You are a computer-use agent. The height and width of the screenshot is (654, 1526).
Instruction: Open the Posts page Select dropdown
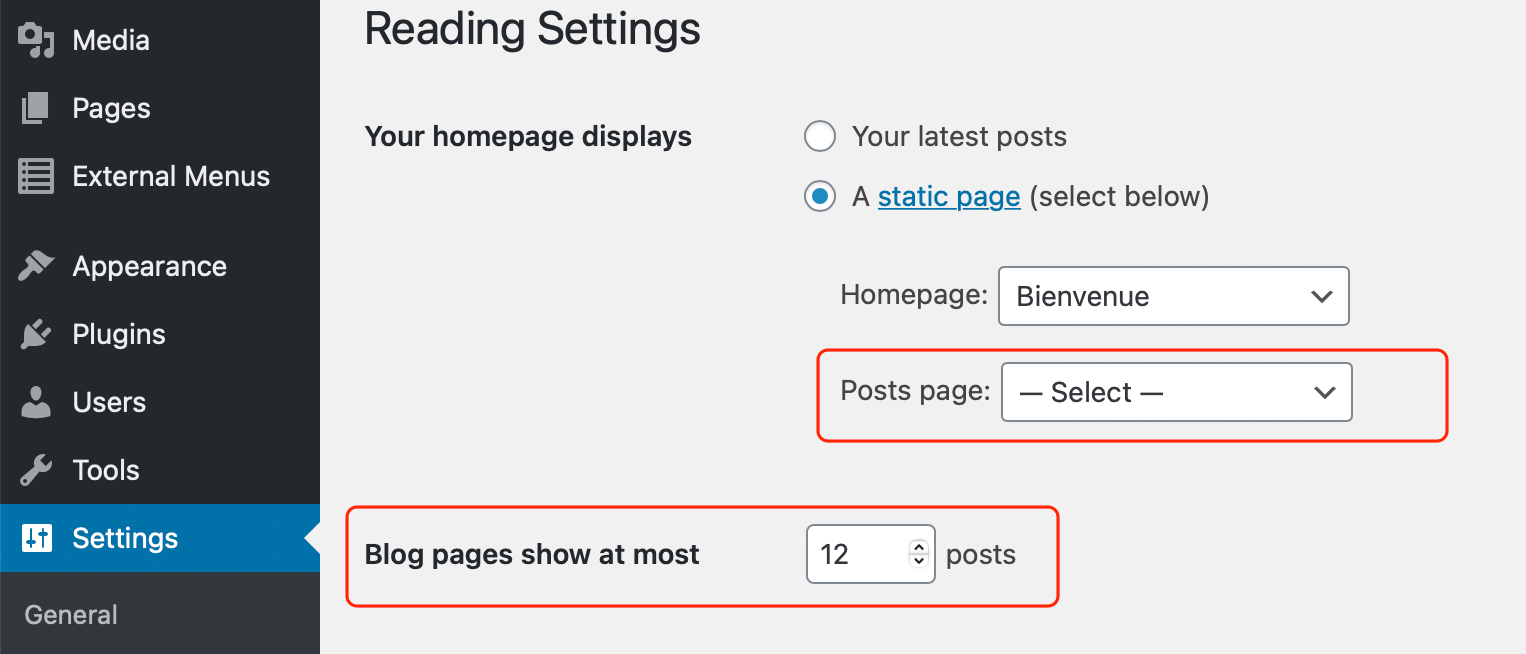1176,392
